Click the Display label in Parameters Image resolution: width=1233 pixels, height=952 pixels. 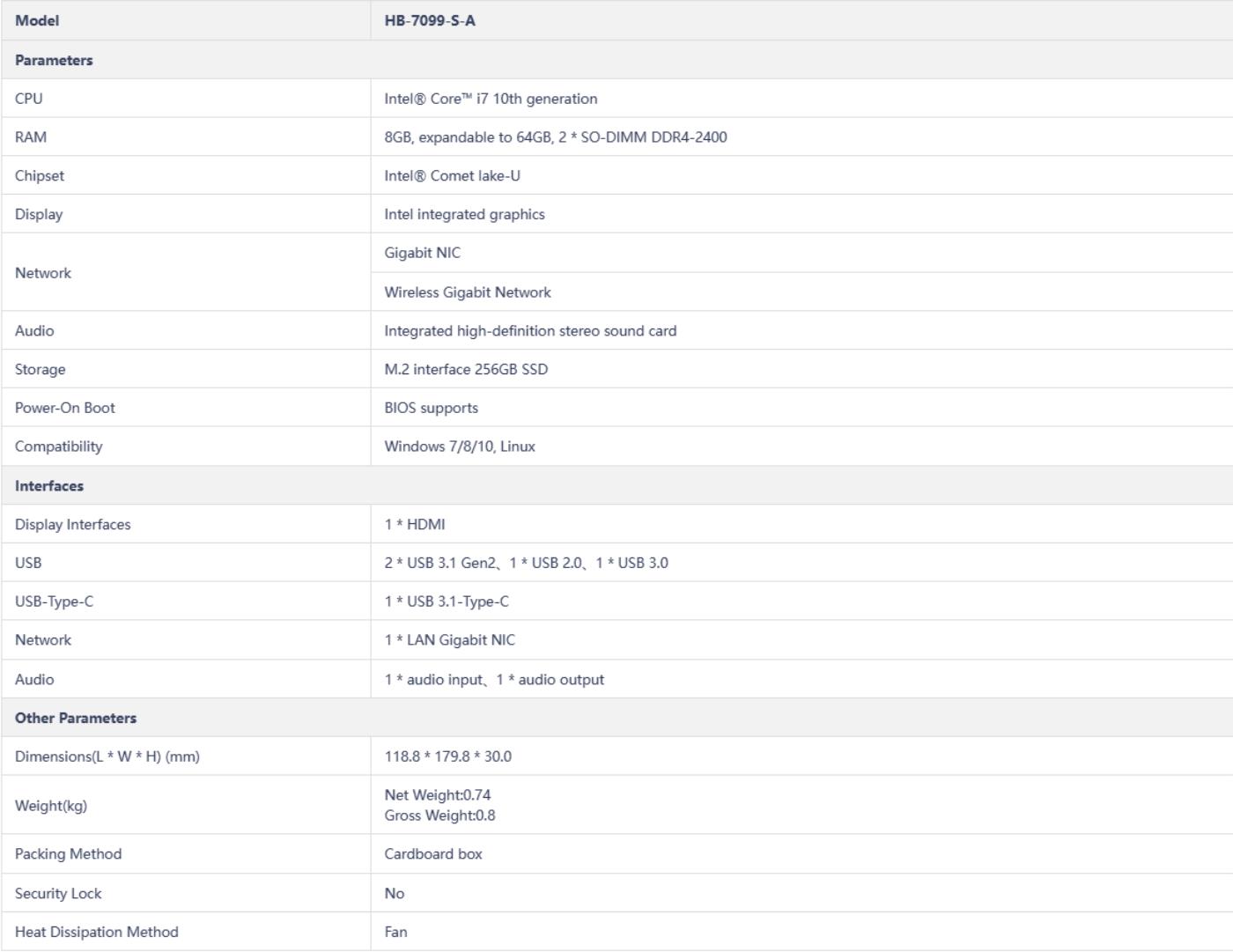pos(39,214)
